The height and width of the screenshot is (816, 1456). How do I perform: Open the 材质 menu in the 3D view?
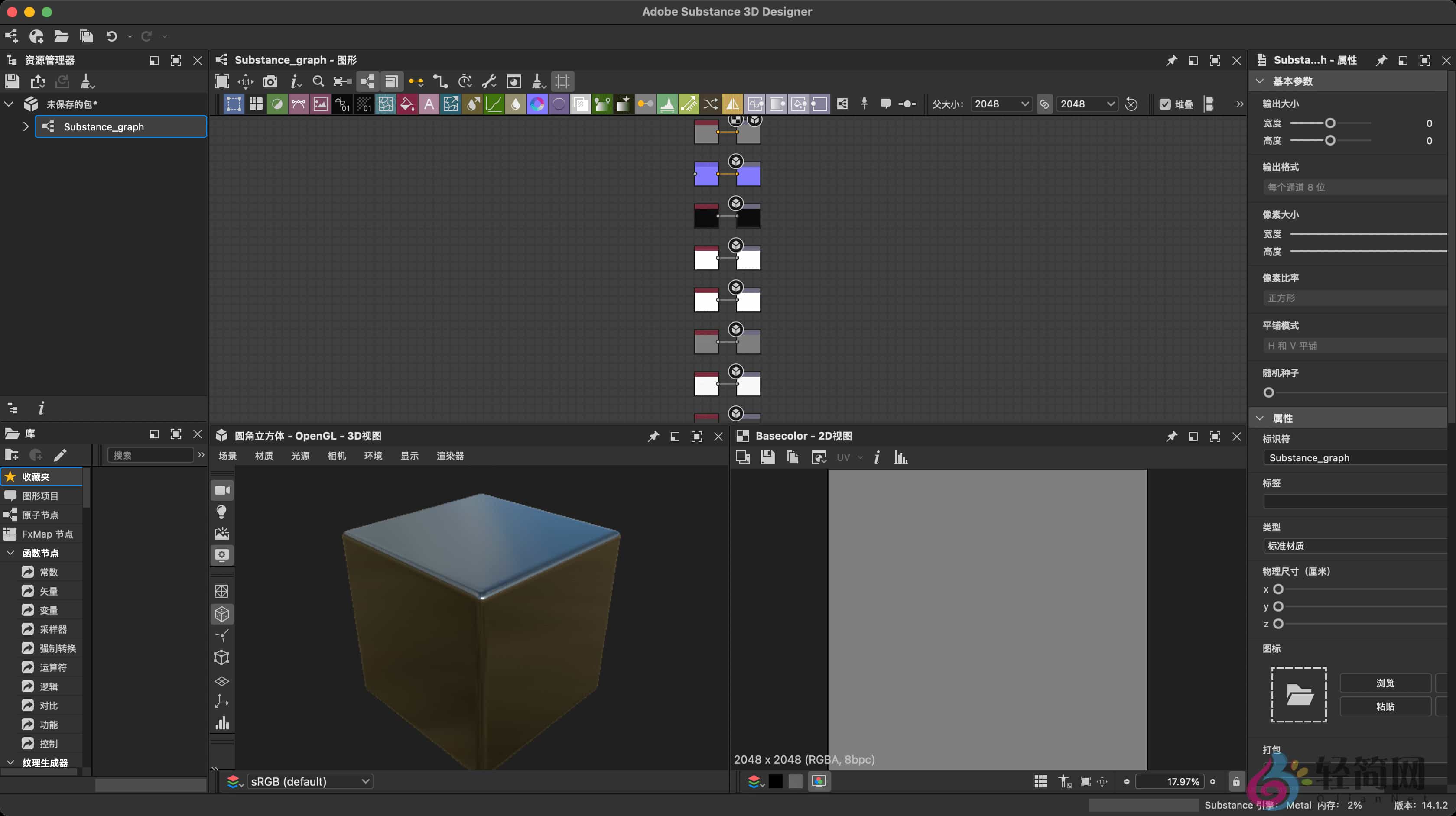pos(263,456)
